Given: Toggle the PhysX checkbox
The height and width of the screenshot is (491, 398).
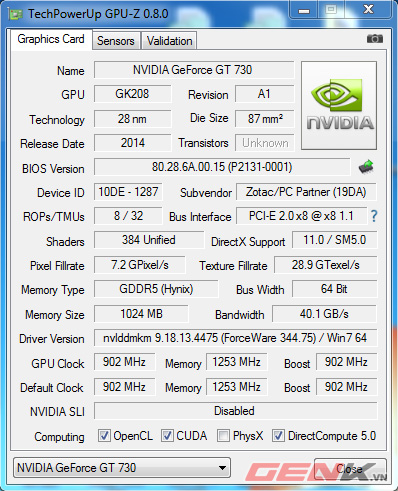Looking at the screenshot, I should (x=223, y=435).
